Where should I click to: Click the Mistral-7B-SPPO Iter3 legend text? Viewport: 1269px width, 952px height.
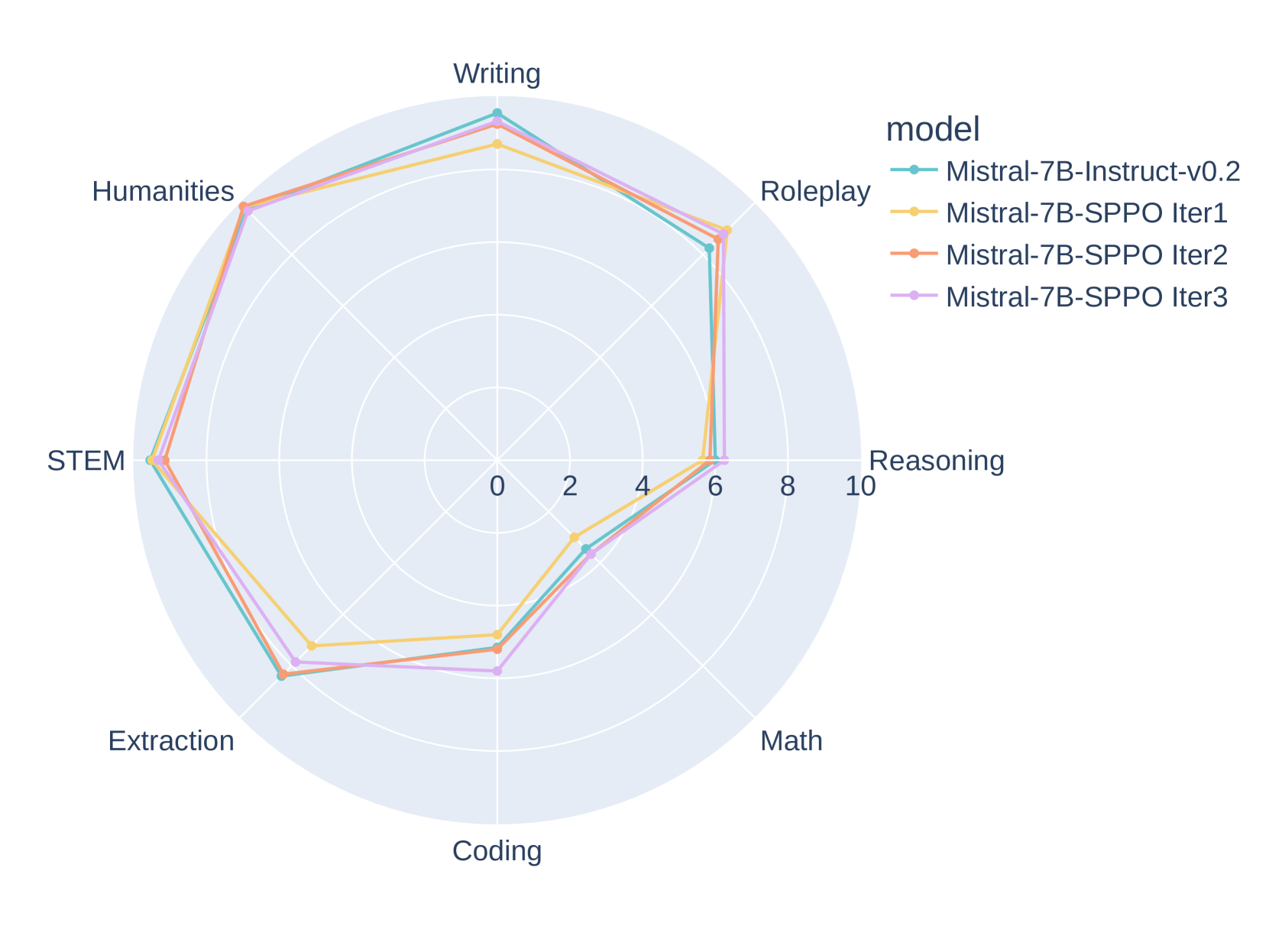click(1086, 296)
